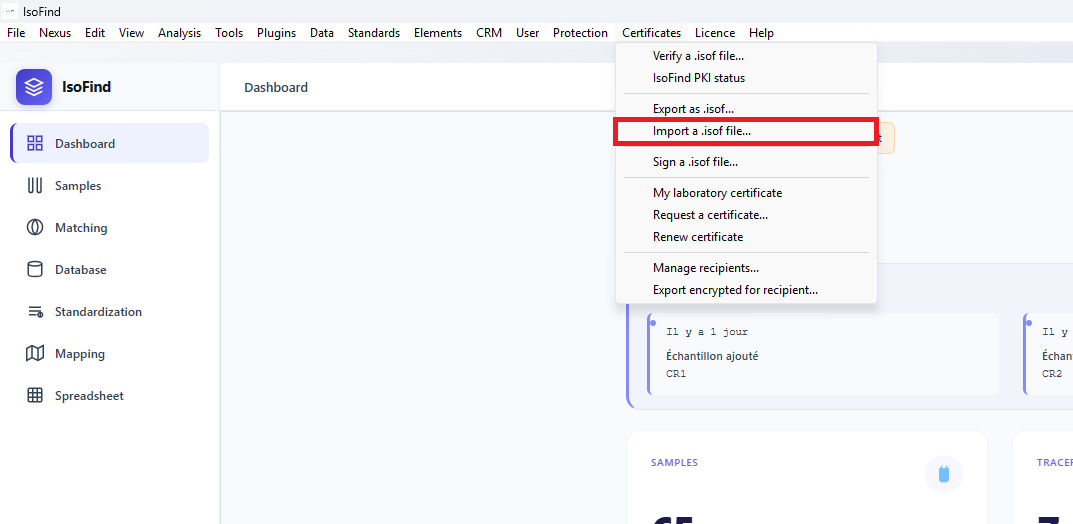Open the CR2 activity card
1073x524 pixels.
pyautogui.click(x=1048, y=354)
